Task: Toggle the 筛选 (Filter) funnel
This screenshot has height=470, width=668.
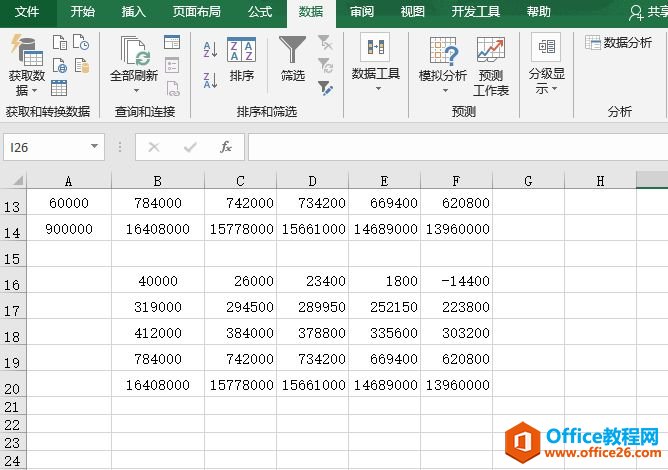Action: [x=293, y=60]
